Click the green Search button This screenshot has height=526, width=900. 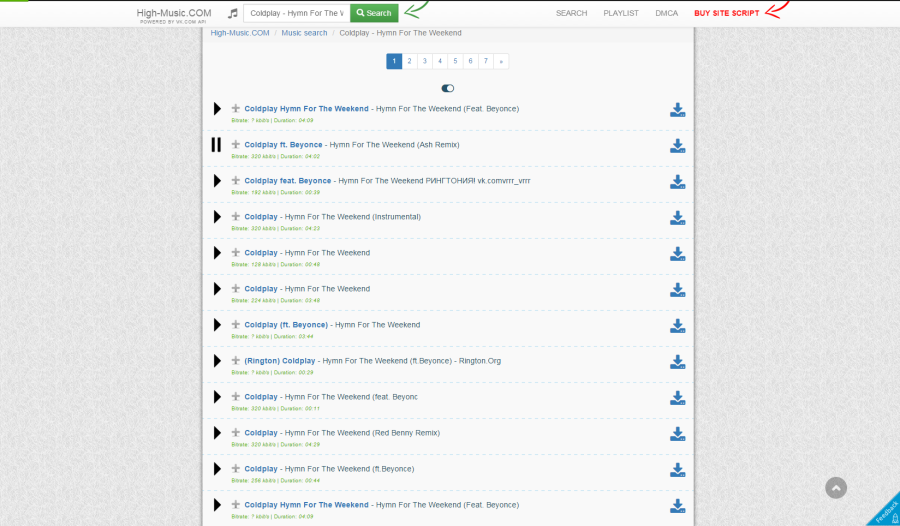[x=374, y=13]
